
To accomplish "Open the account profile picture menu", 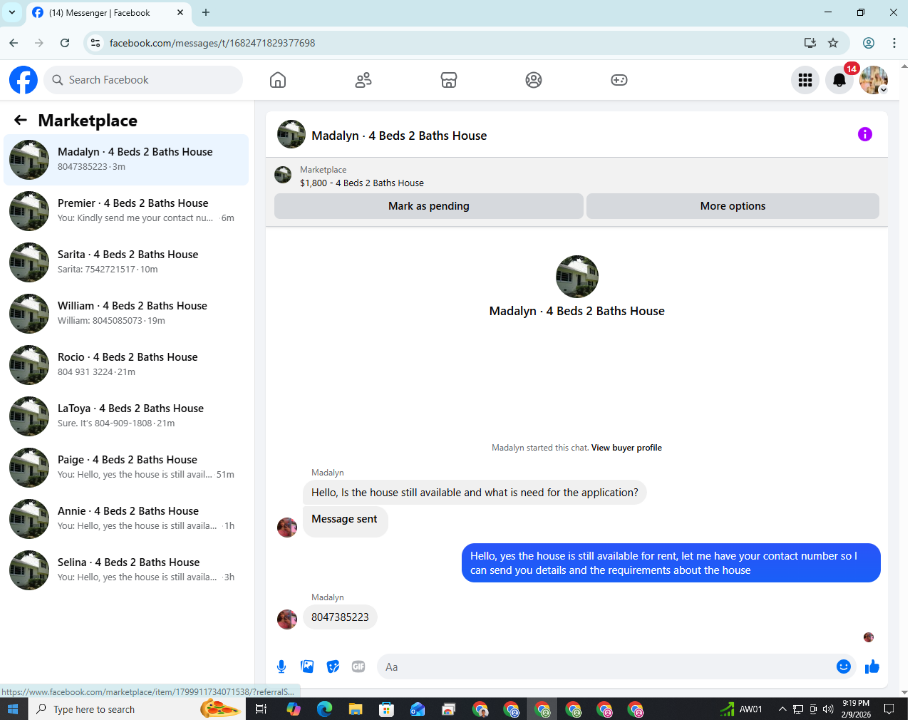I will click(x=873, y=80).
